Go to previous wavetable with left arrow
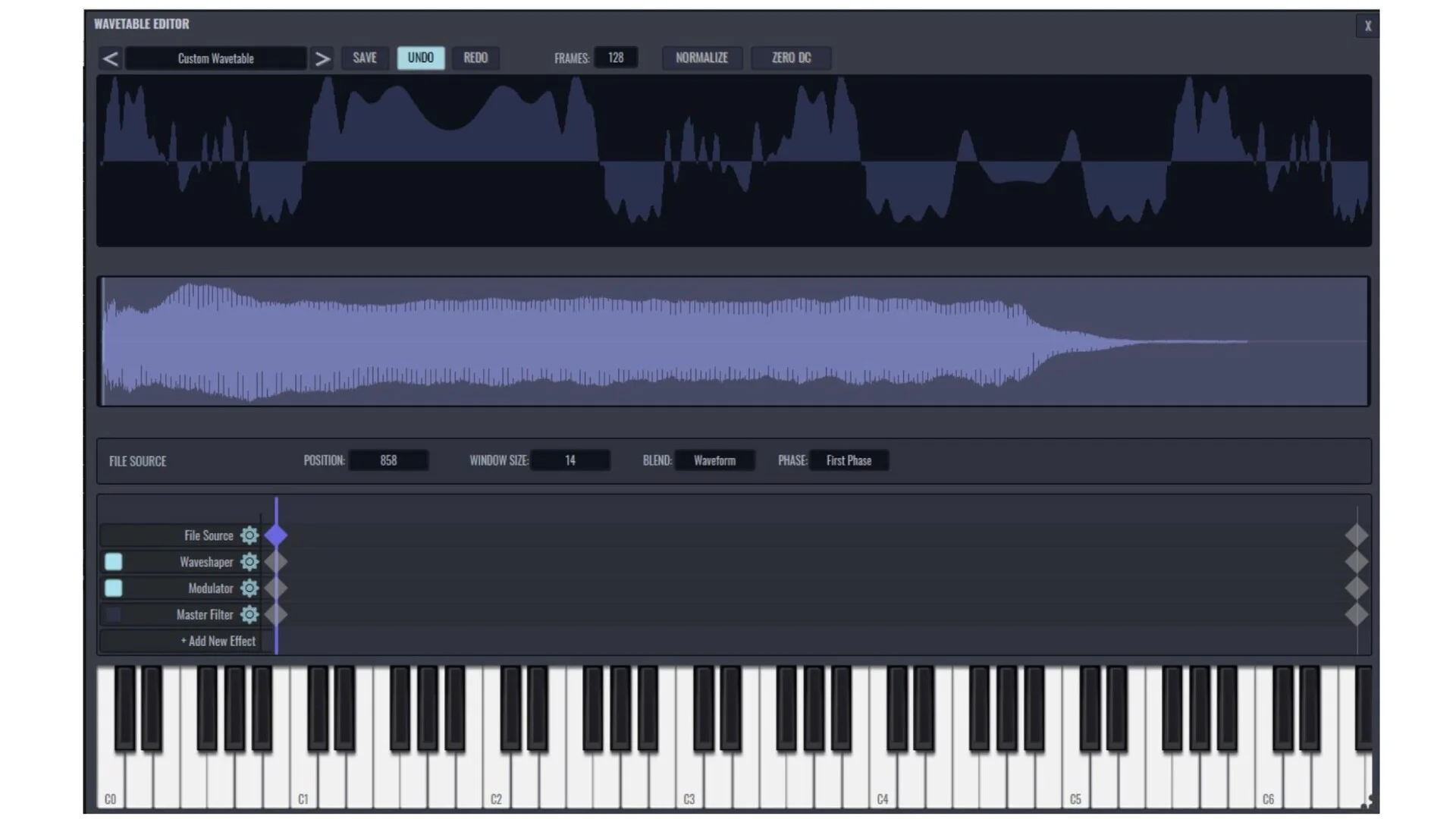 tap(110, 58)
